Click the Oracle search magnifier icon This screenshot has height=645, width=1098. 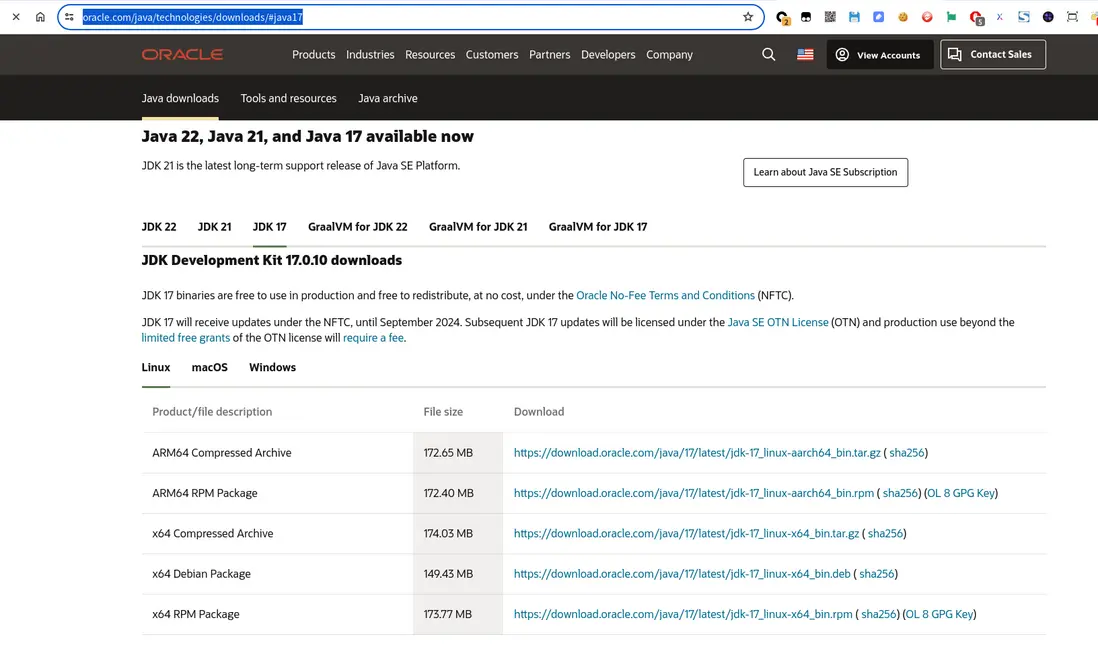point(768,55)
